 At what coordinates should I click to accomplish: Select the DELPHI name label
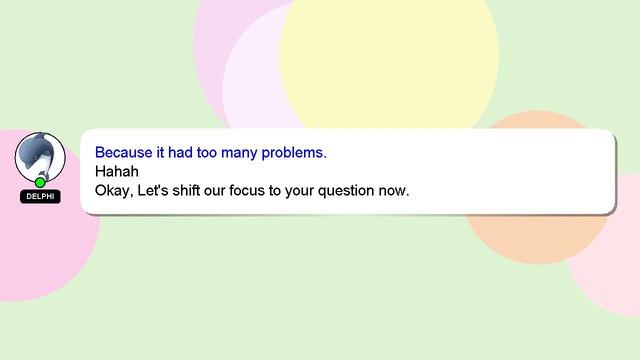click(40, 196)
